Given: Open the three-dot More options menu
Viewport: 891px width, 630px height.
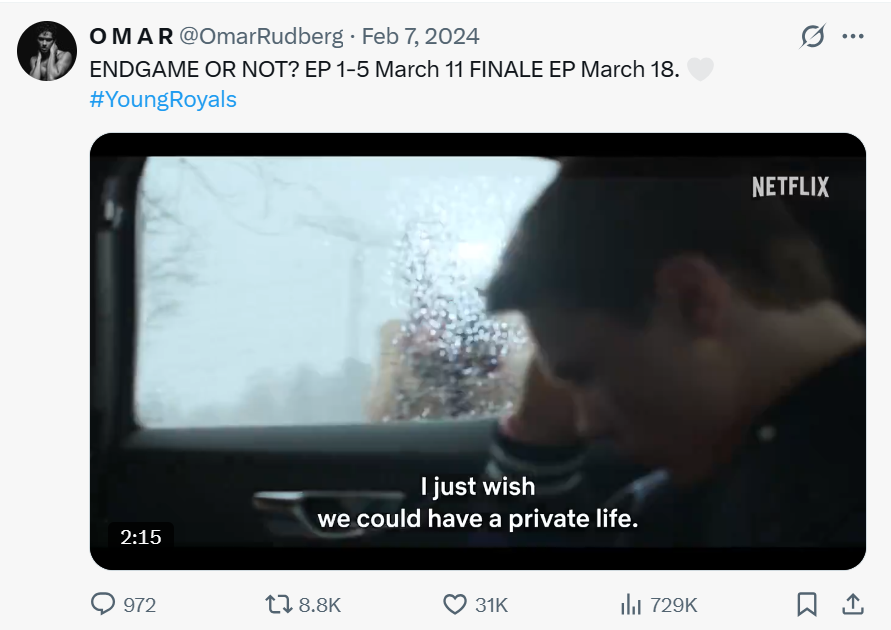Looking at the screenshot, I should (852, 37).
